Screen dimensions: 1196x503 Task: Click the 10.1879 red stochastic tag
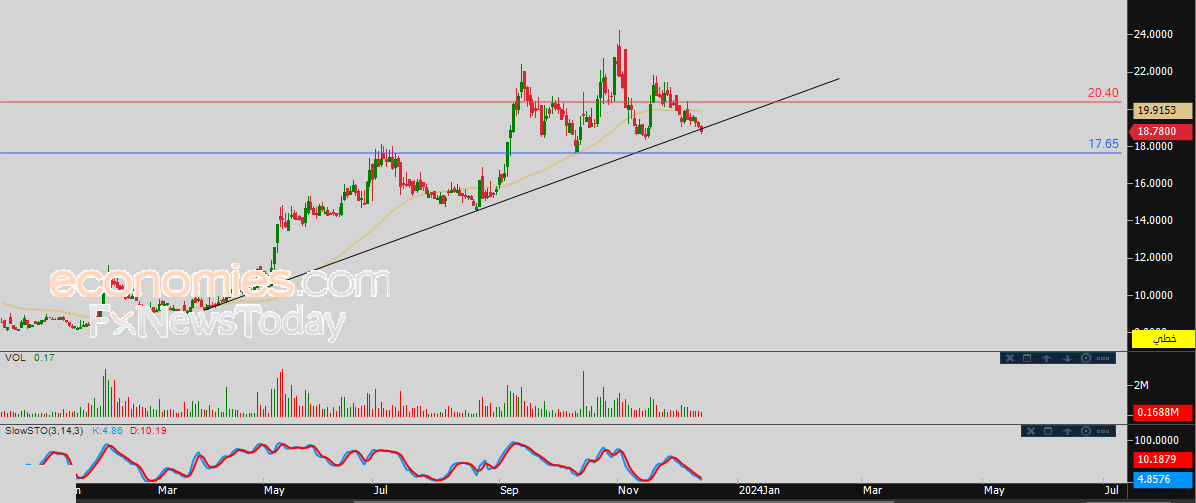coord(1162,459)
